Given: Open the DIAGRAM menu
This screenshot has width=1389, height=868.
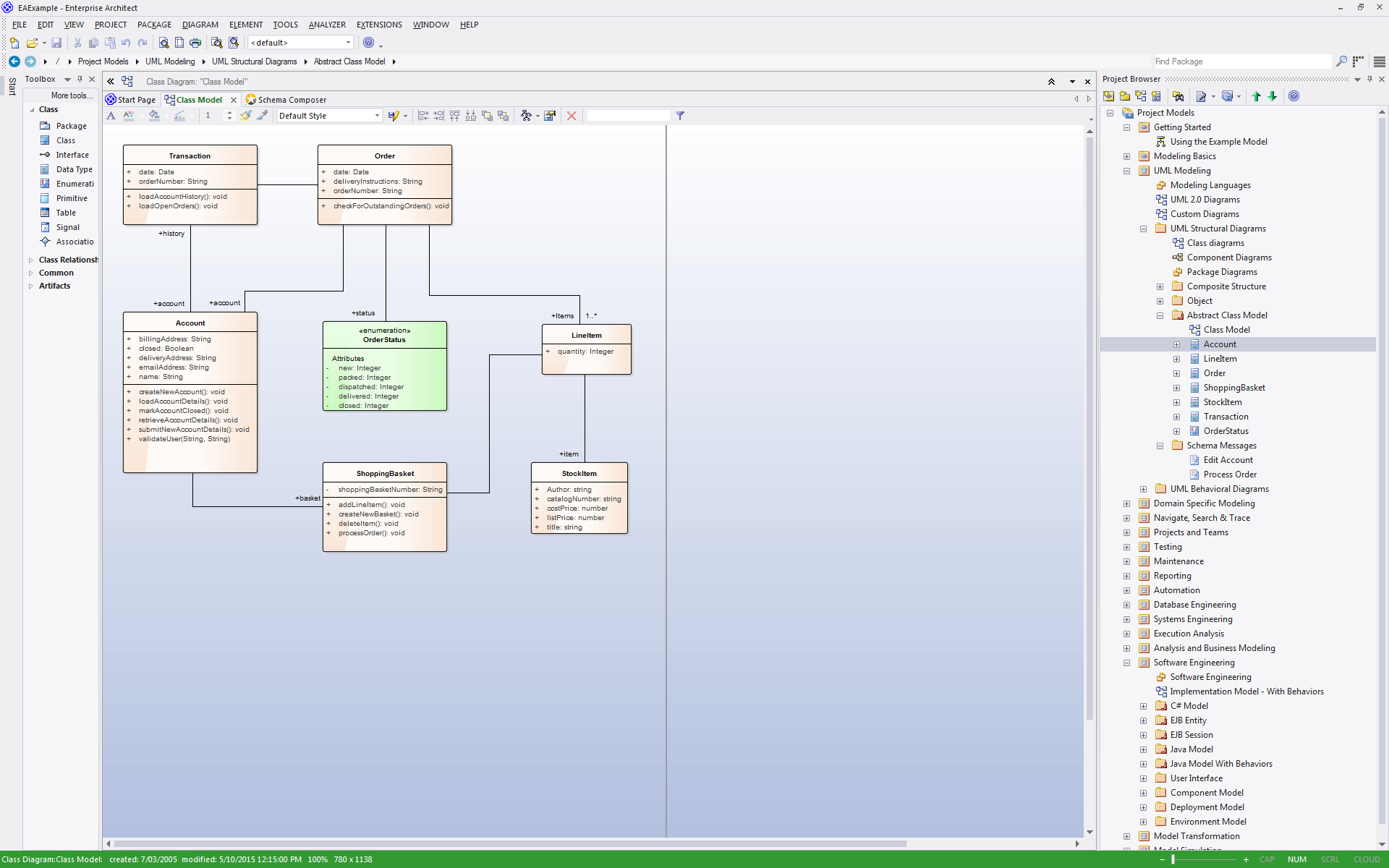Looking at the screenshot, I should pyautogui.click(x=200, y=25).
